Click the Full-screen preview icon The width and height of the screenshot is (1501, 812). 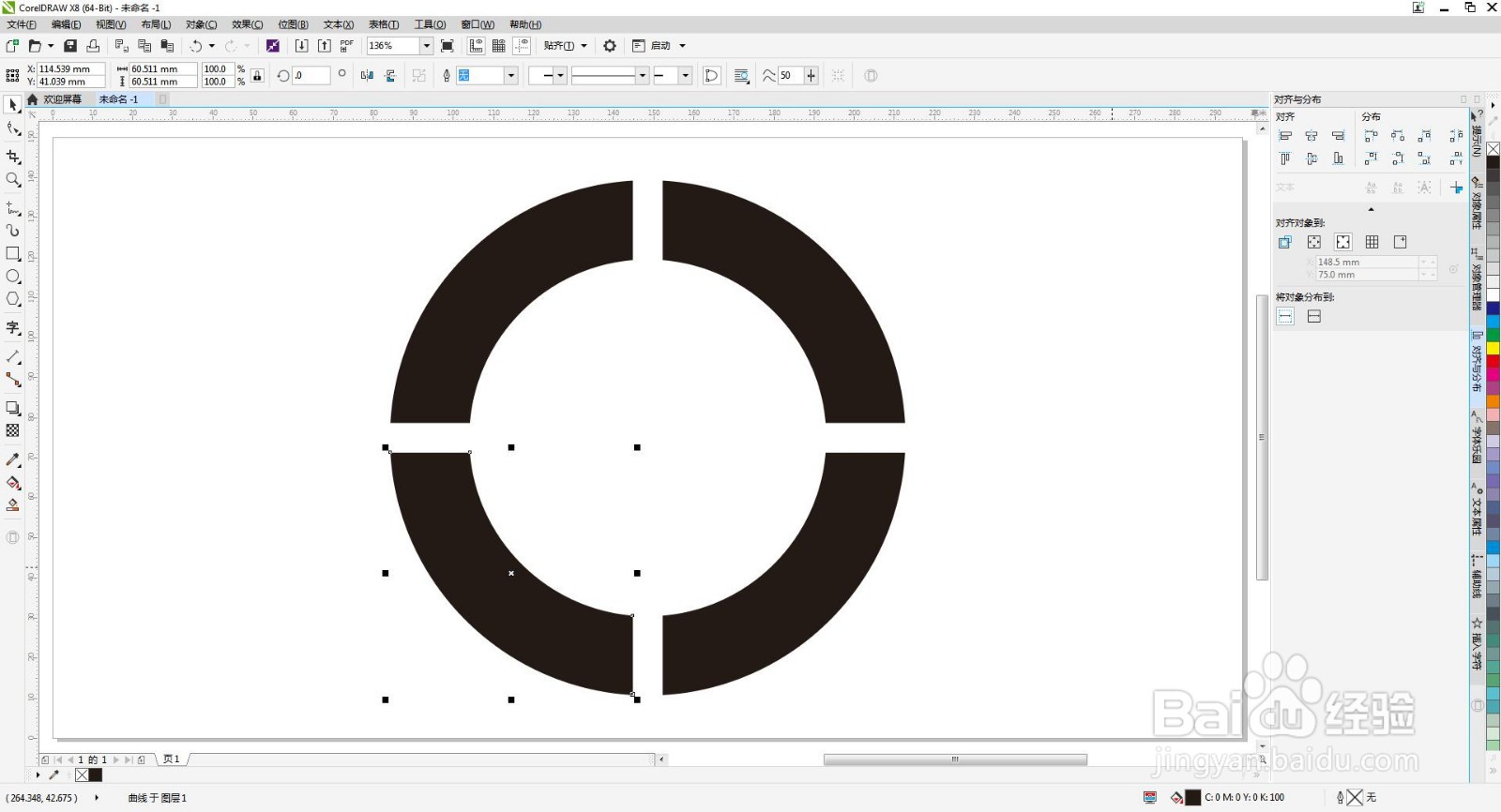tap(447, 46)
